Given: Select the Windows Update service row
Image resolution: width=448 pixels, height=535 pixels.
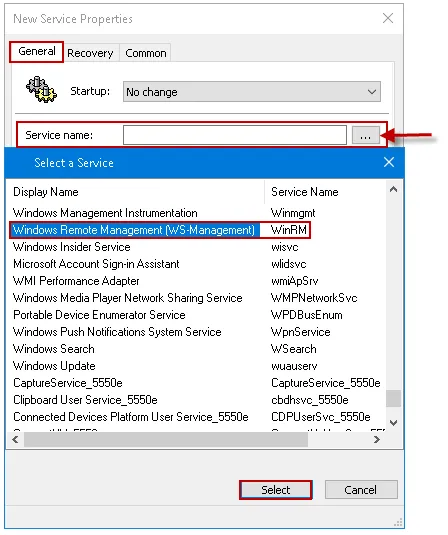Looking at the screenshot, I should pyautogui.click(x=196, y=366).
